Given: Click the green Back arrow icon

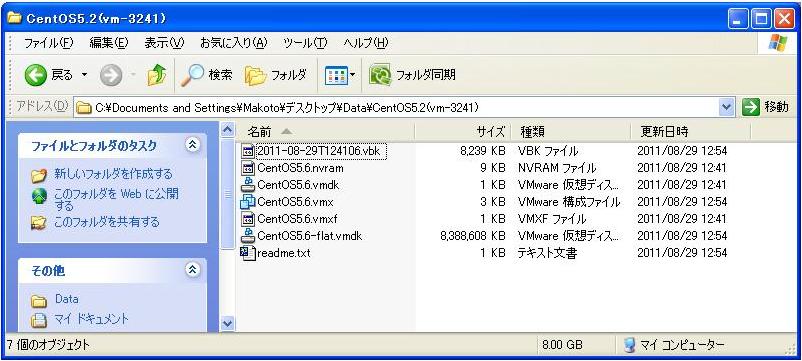Looking at the screenshot, I should [35, 76].
